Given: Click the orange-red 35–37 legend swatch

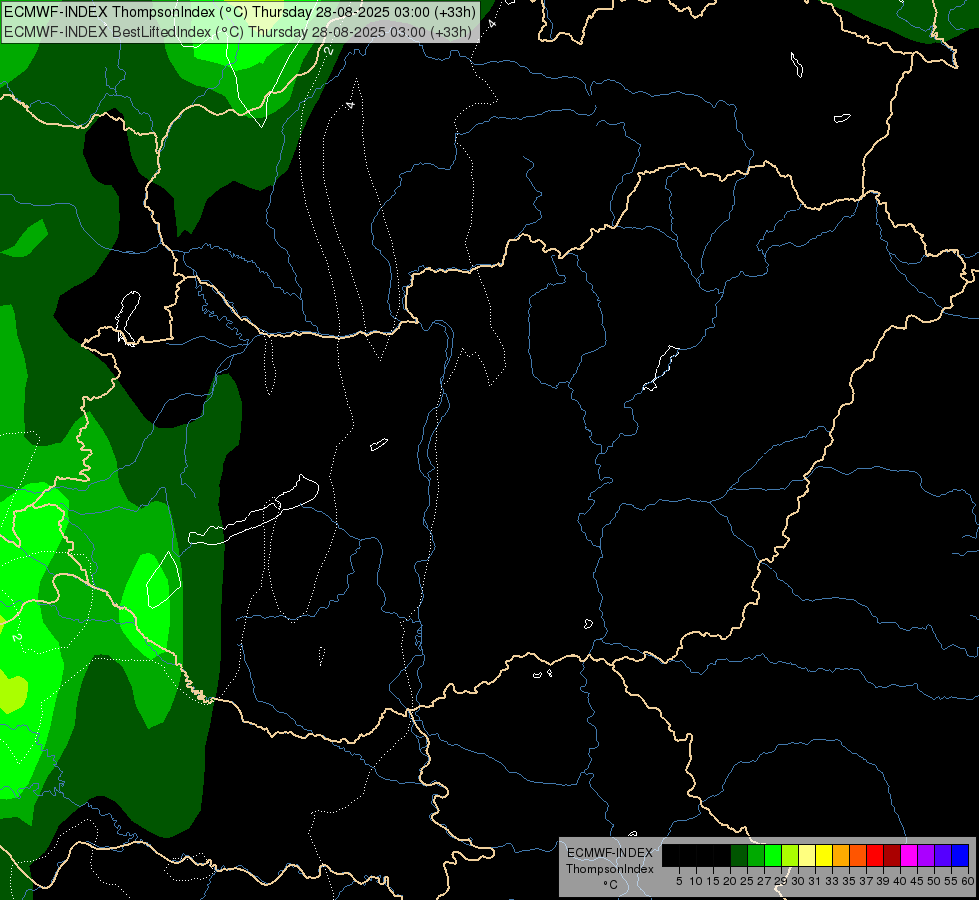Looking at the screenshot, I should click(x=858, y=855).
